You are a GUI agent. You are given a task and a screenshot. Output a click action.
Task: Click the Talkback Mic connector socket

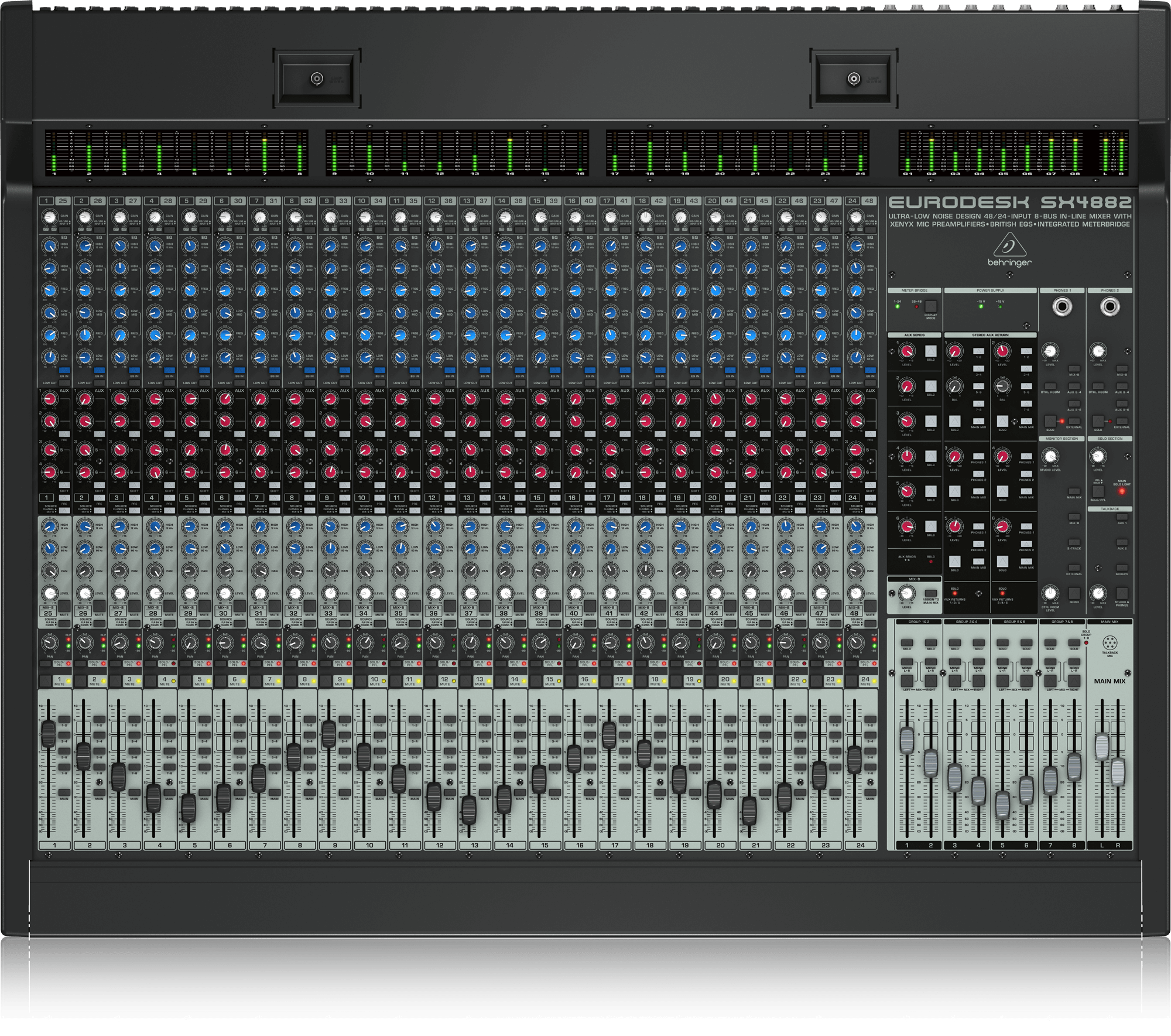(x=1110, y=641)
